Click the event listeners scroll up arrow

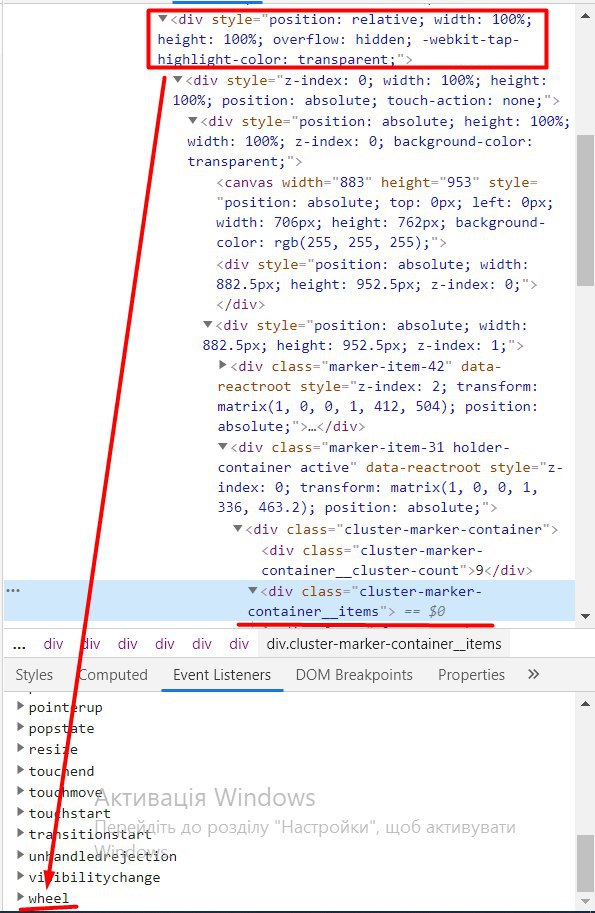585,703
